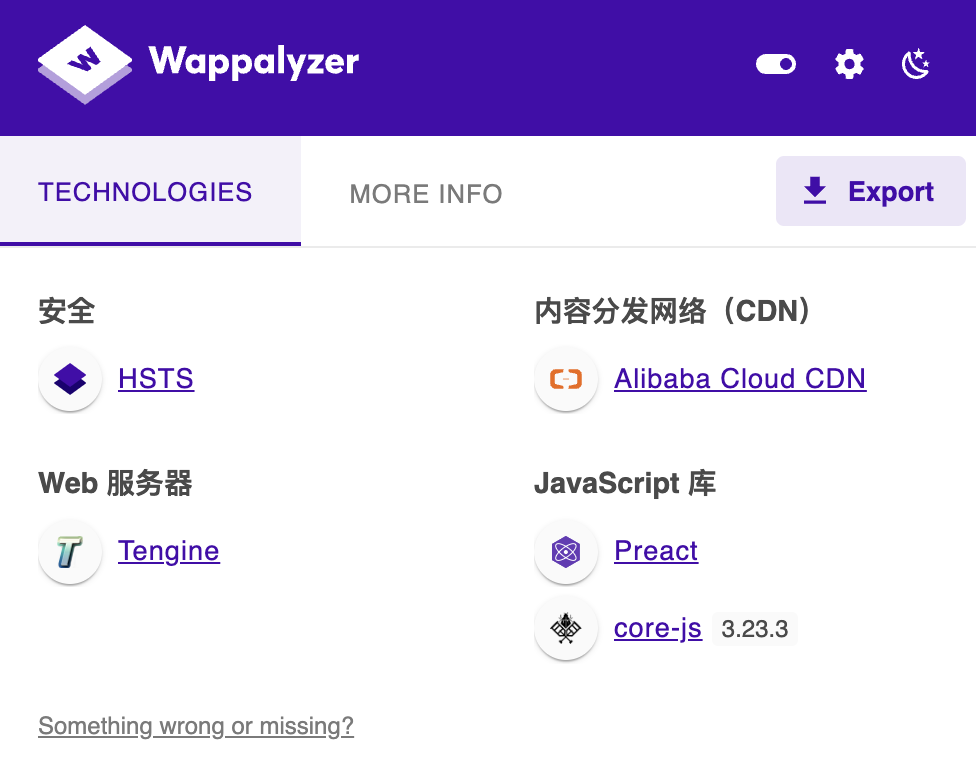
Task: Open the core-js link
Action: pos(658,629)
